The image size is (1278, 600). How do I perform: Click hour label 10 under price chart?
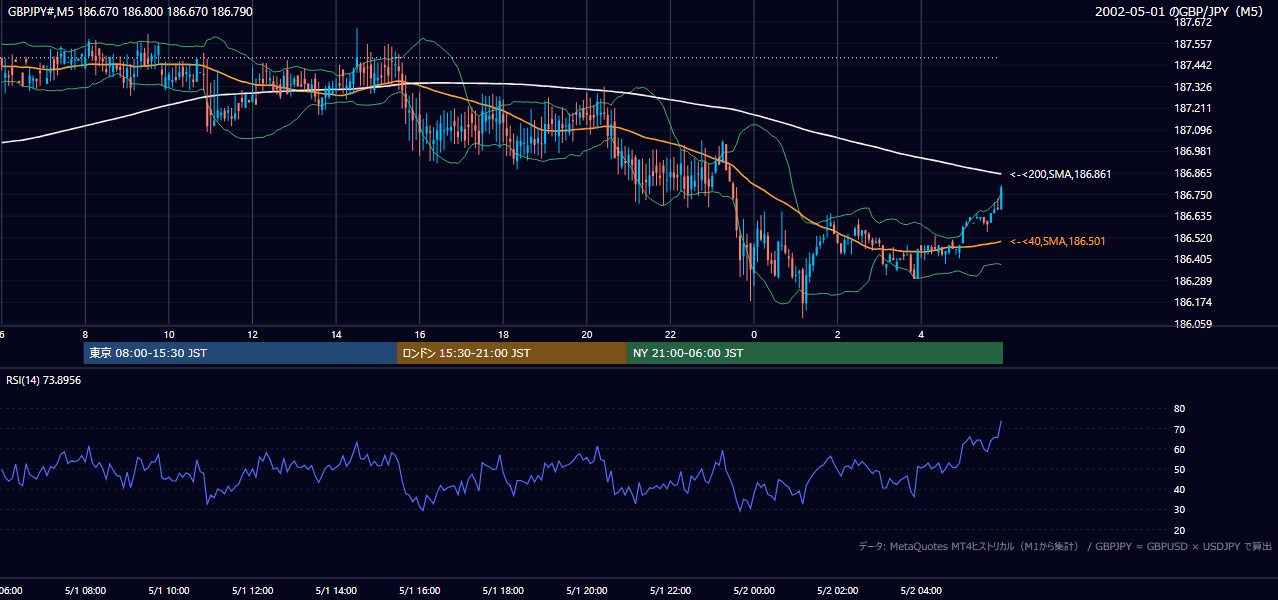pos(169,334)
